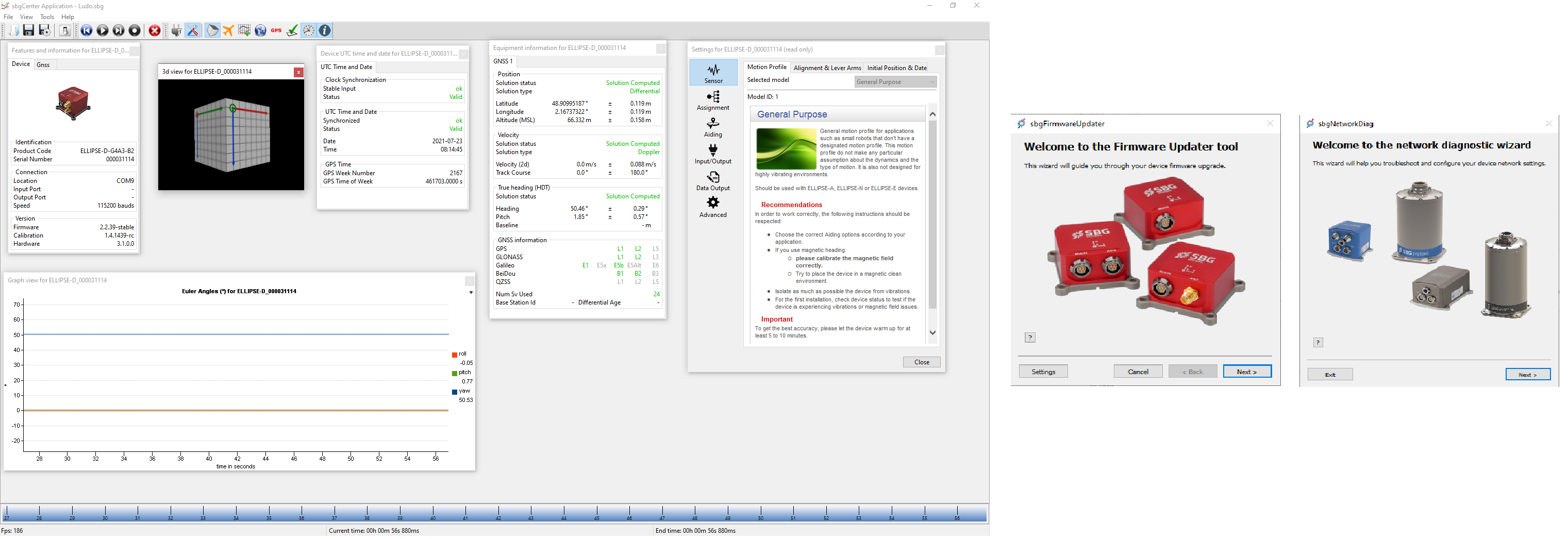Image resolution: width=1568 pixels, height=539 pixels.
Task: Click scroll up arrow in motion profile description
Action: [x=932, y=114]
